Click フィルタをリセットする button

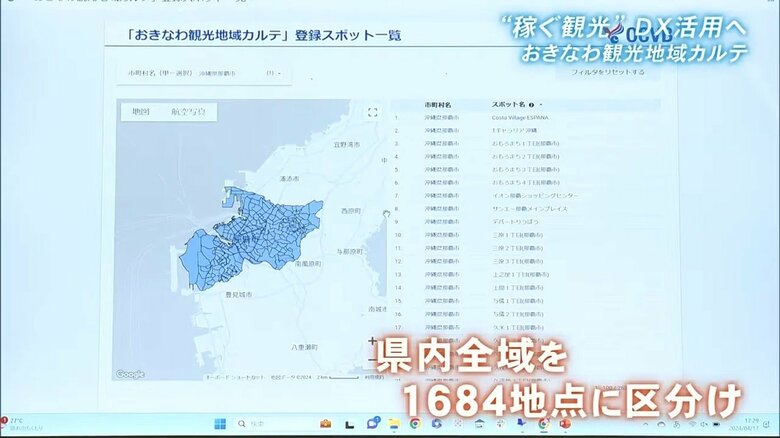click(607, 73)
